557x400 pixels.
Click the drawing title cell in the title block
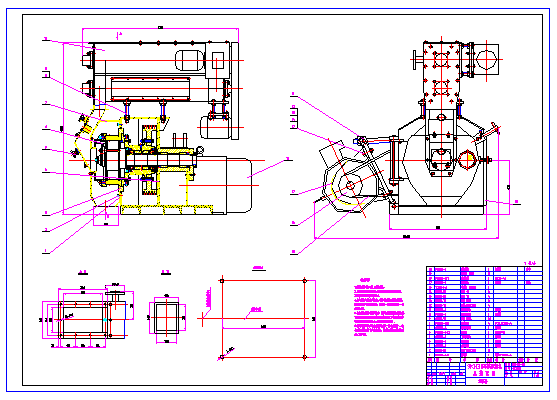485,370
